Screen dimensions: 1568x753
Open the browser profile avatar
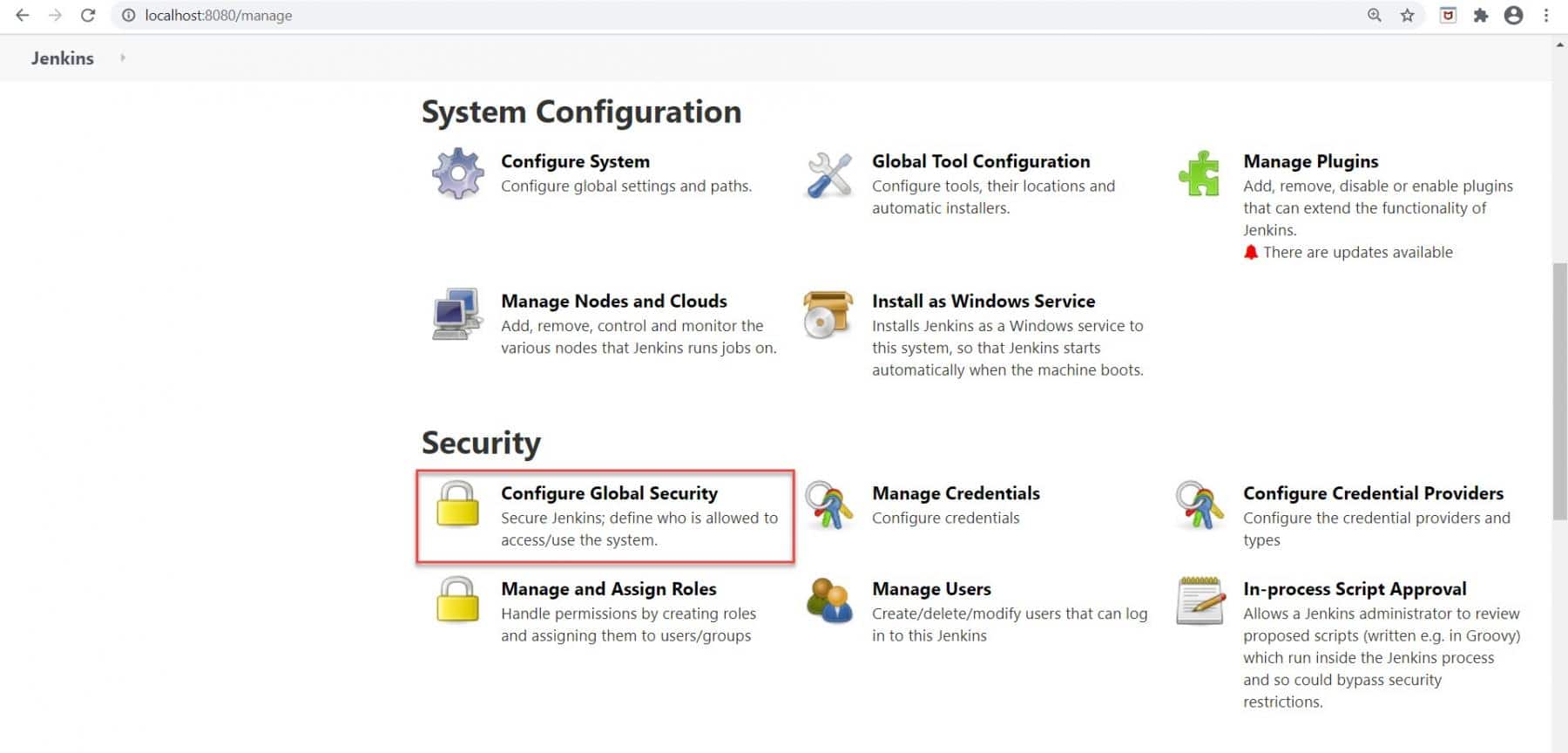coord(1514,15)
